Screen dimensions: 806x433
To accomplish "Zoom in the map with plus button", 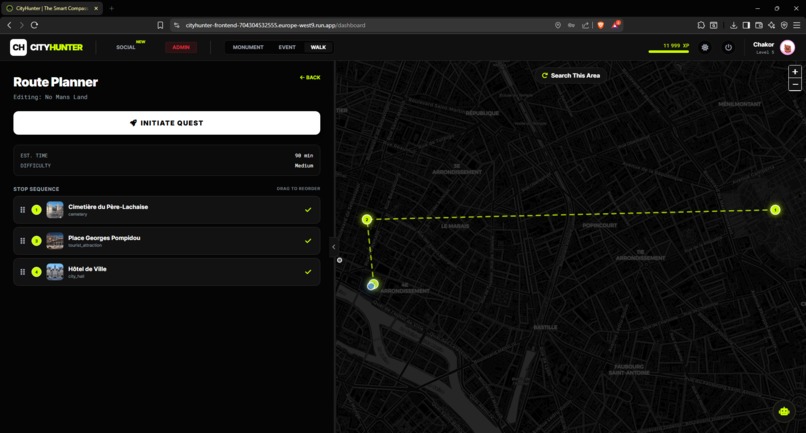I will click(795, 72).
